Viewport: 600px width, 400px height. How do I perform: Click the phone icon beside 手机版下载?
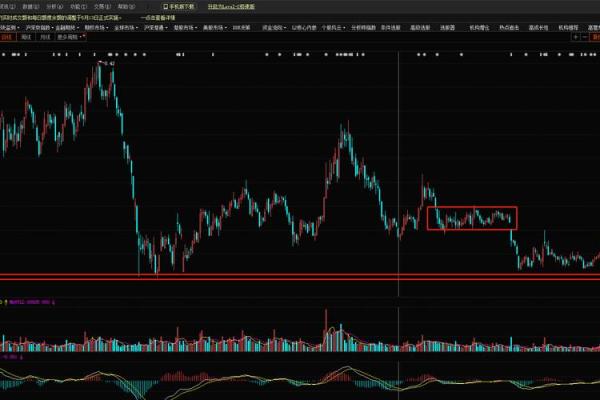click(165, 6)
